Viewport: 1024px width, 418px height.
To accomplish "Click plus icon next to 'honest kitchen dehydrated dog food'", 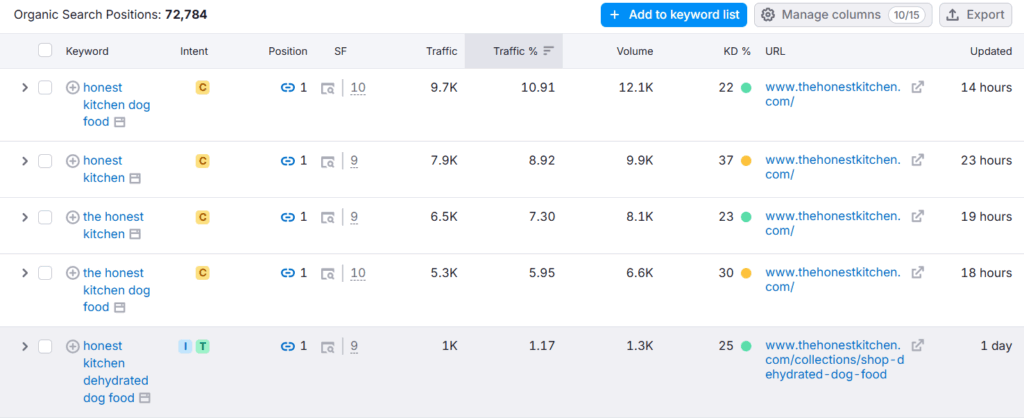I will [73, 346].
